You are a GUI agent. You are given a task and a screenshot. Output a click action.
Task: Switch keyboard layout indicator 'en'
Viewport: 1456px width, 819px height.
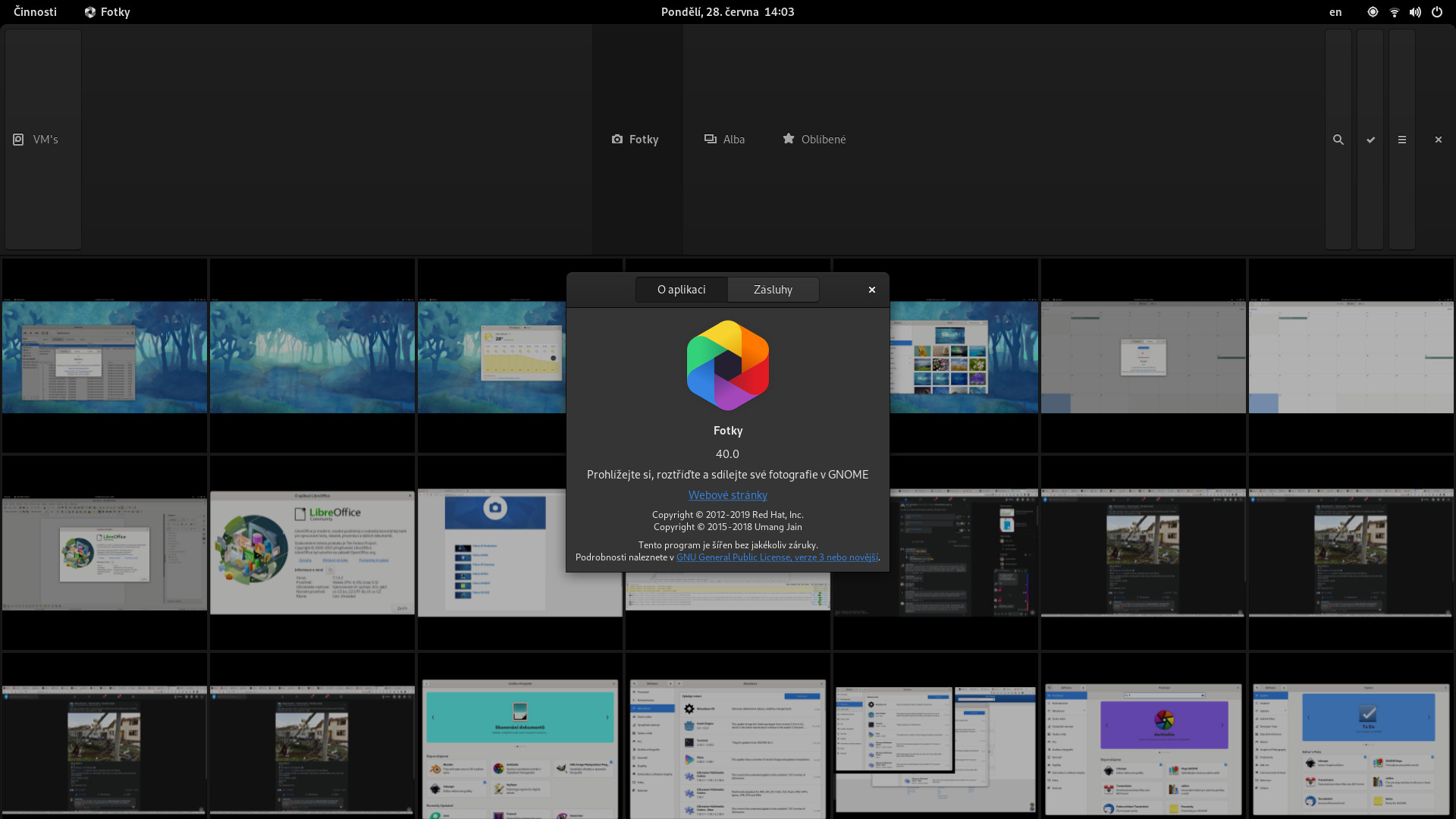pos(1335,12)
